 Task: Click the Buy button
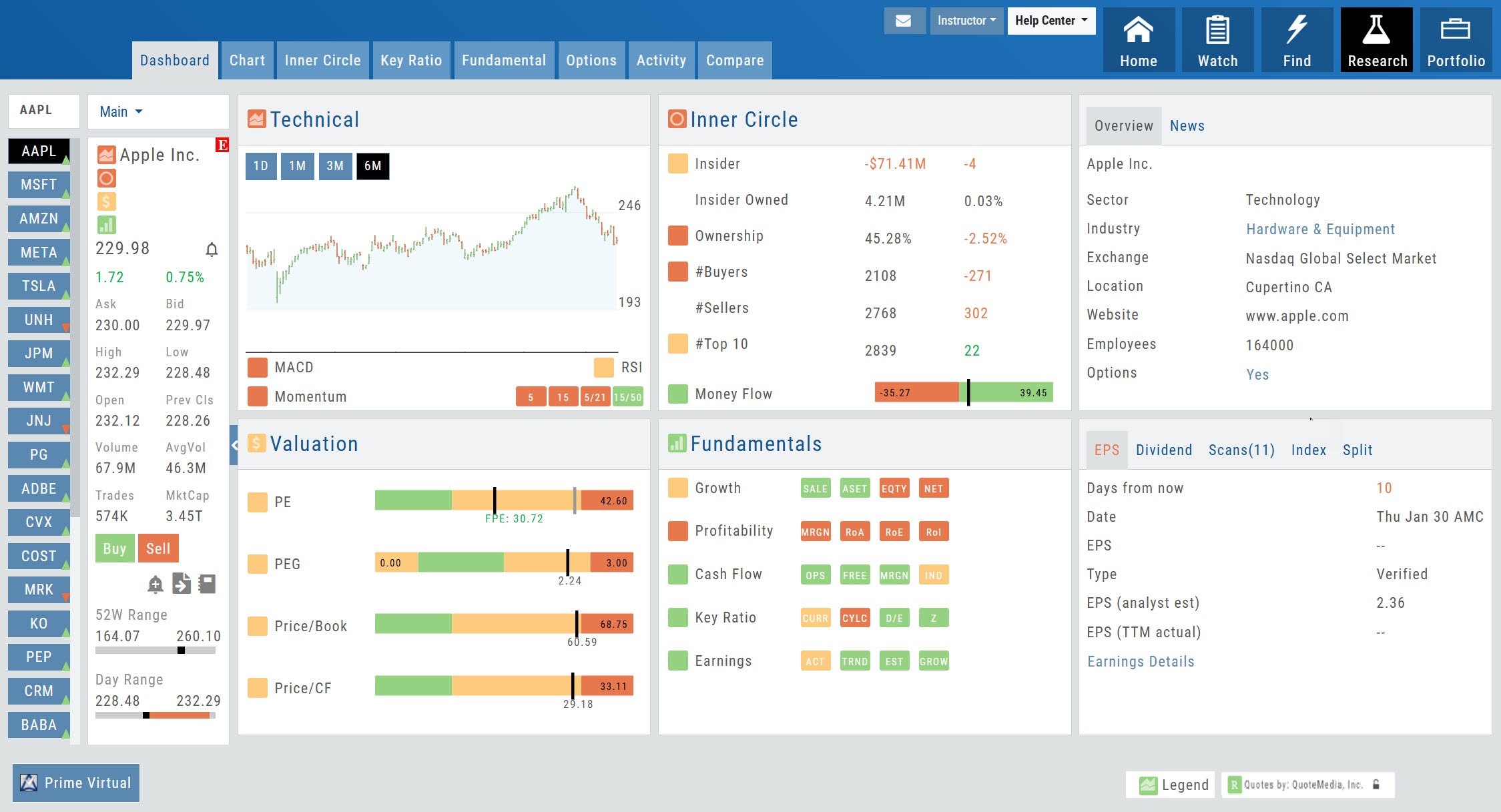tap(115, 548)
